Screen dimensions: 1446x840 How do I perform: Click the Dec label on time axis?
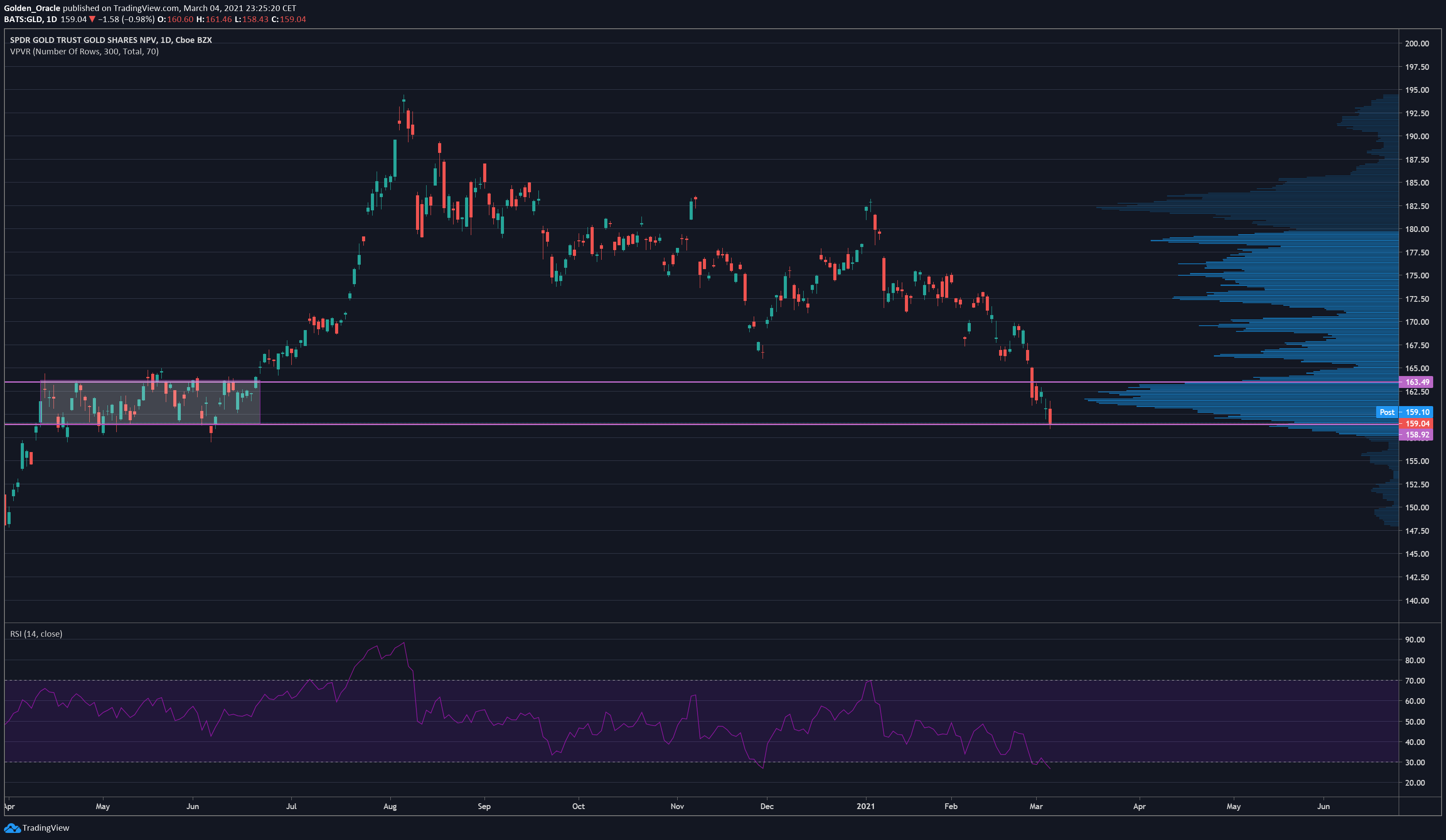pos(767,806)
